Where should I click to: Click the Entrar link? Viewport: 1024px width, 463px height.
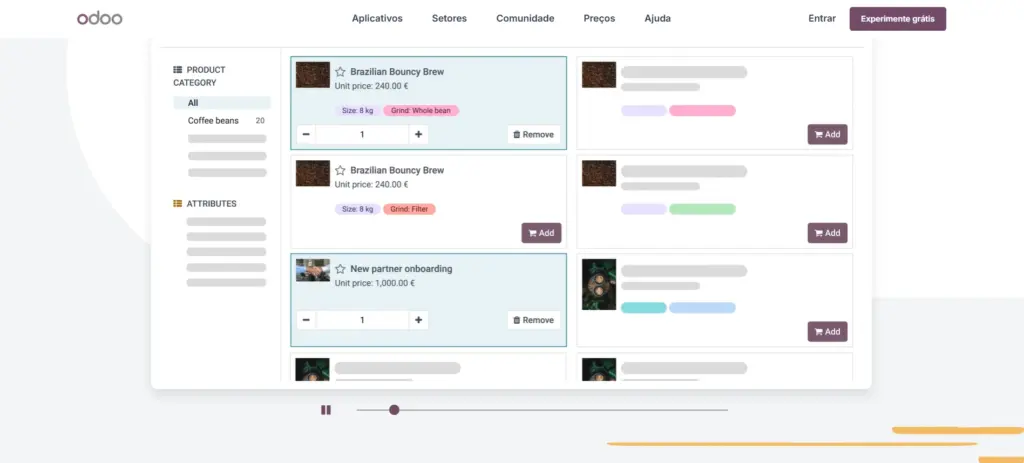coord(822,18)
